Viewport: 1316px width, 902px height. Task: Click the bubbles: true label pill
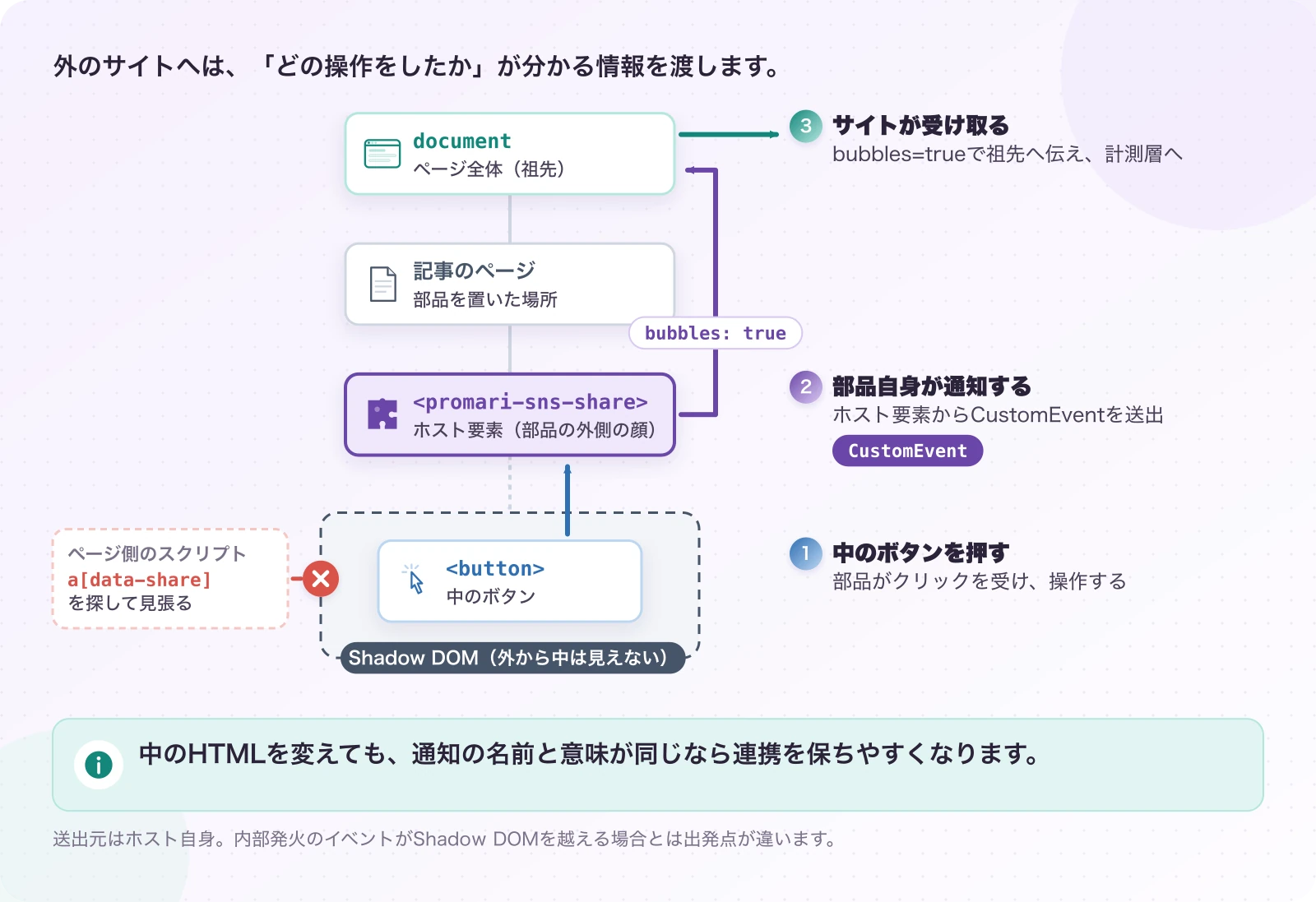[716, 333]
